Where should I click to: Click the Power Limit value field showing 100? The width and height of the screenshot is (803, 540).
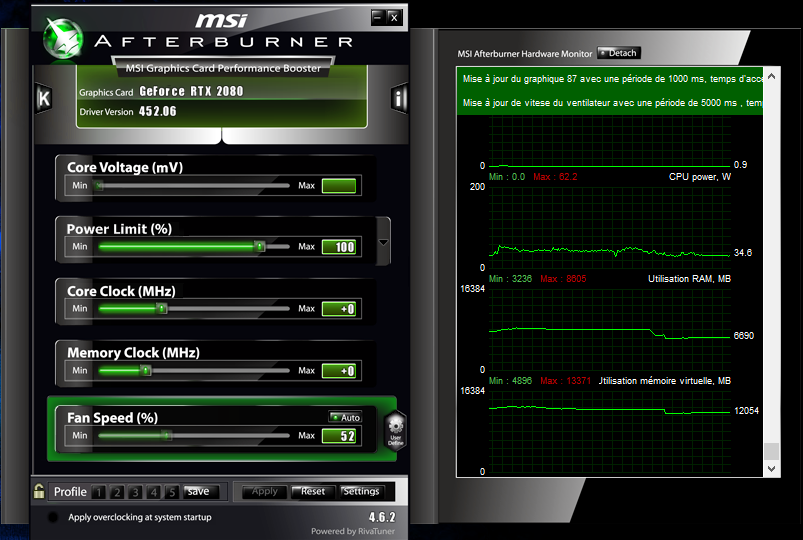pyautogui.click(x=339, y=247)
